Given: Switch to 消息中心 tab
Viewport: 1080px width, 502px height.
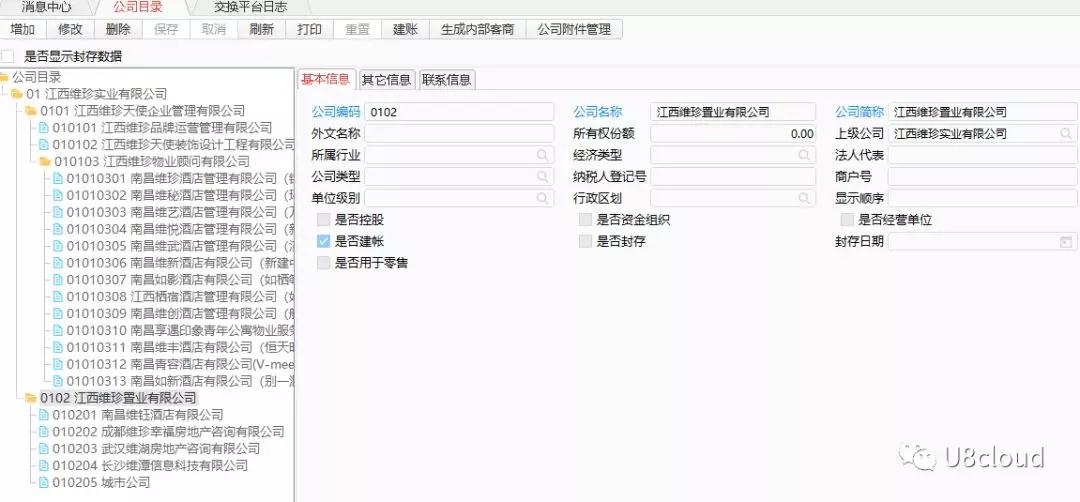Looking at the screenshot, I should click(x=45, y=8).
